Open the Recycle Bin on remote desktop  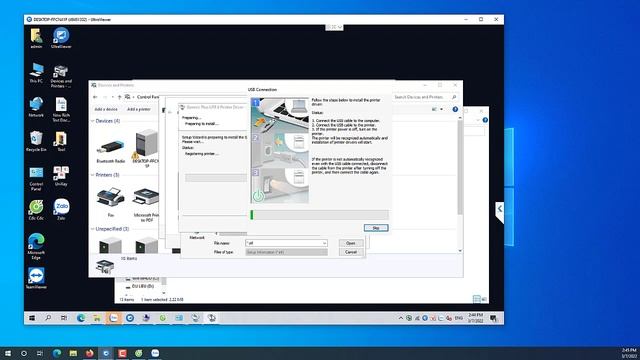[36, 141]
